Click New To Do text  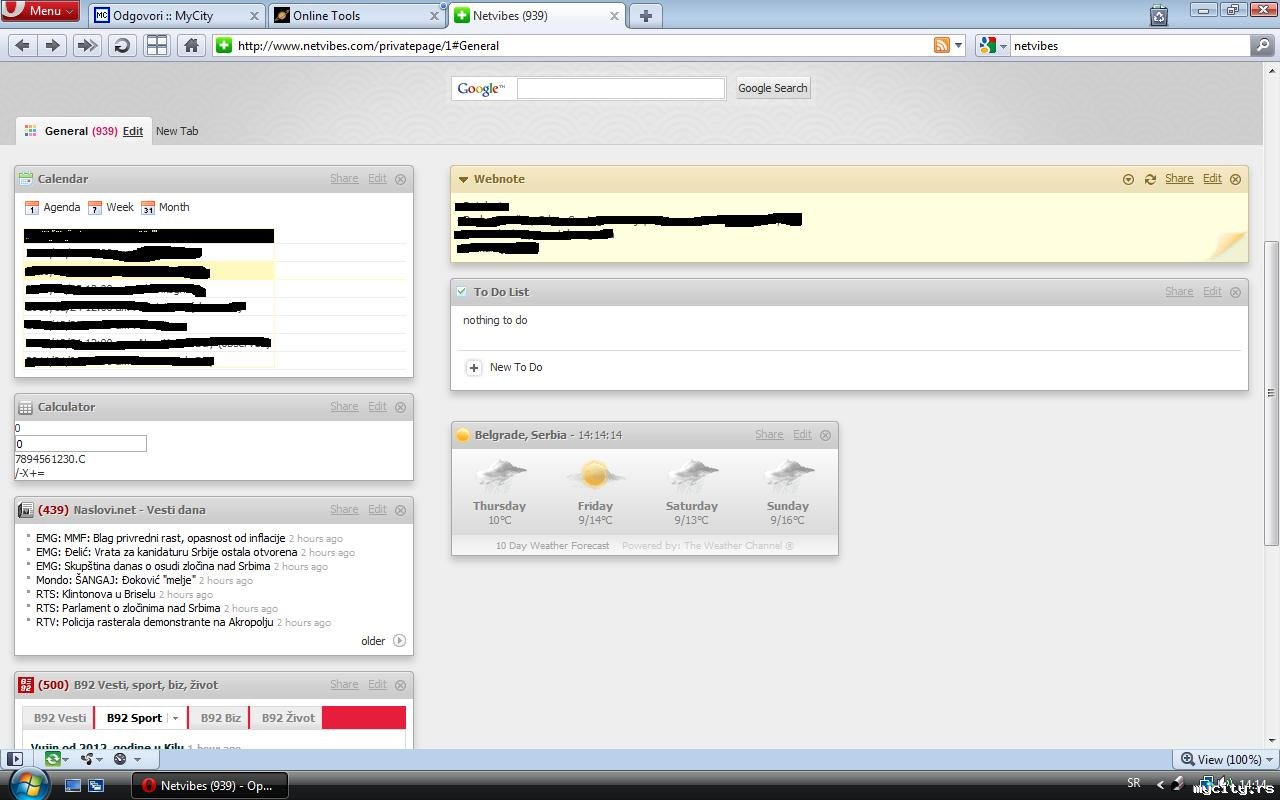[516, 368]
